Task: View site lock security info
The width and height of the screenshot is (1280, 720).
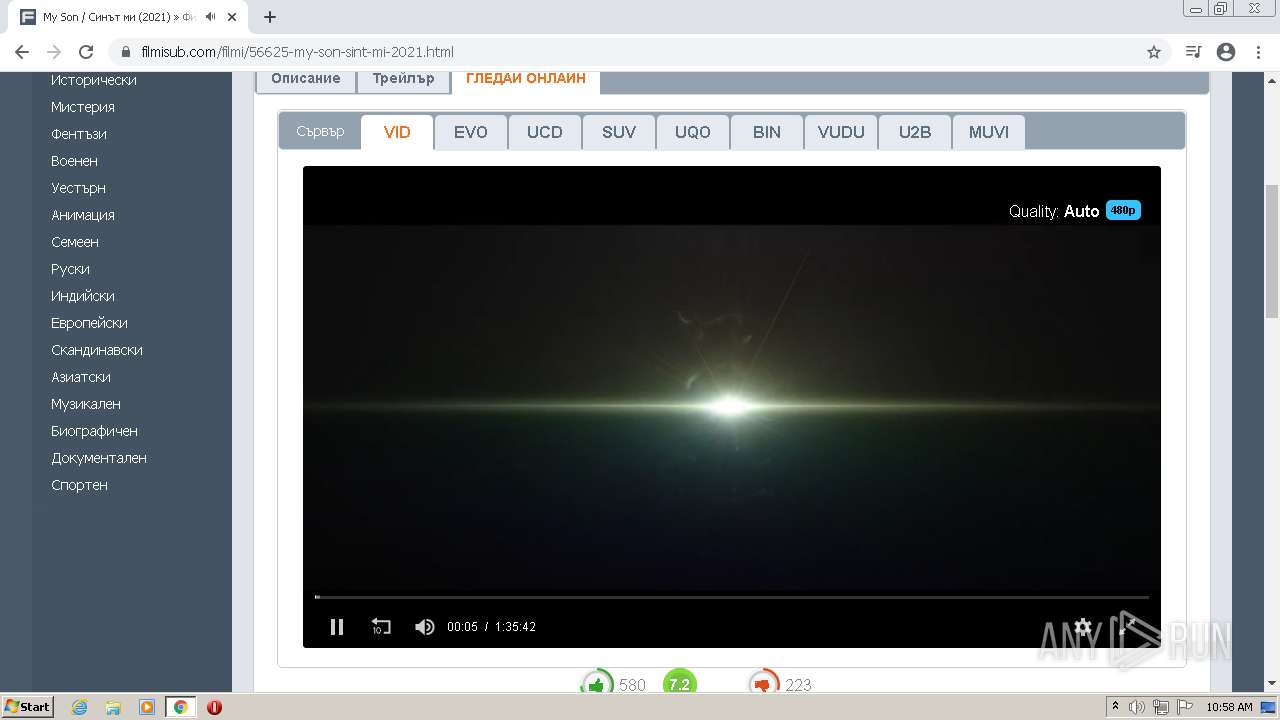Action: [125, 52]
